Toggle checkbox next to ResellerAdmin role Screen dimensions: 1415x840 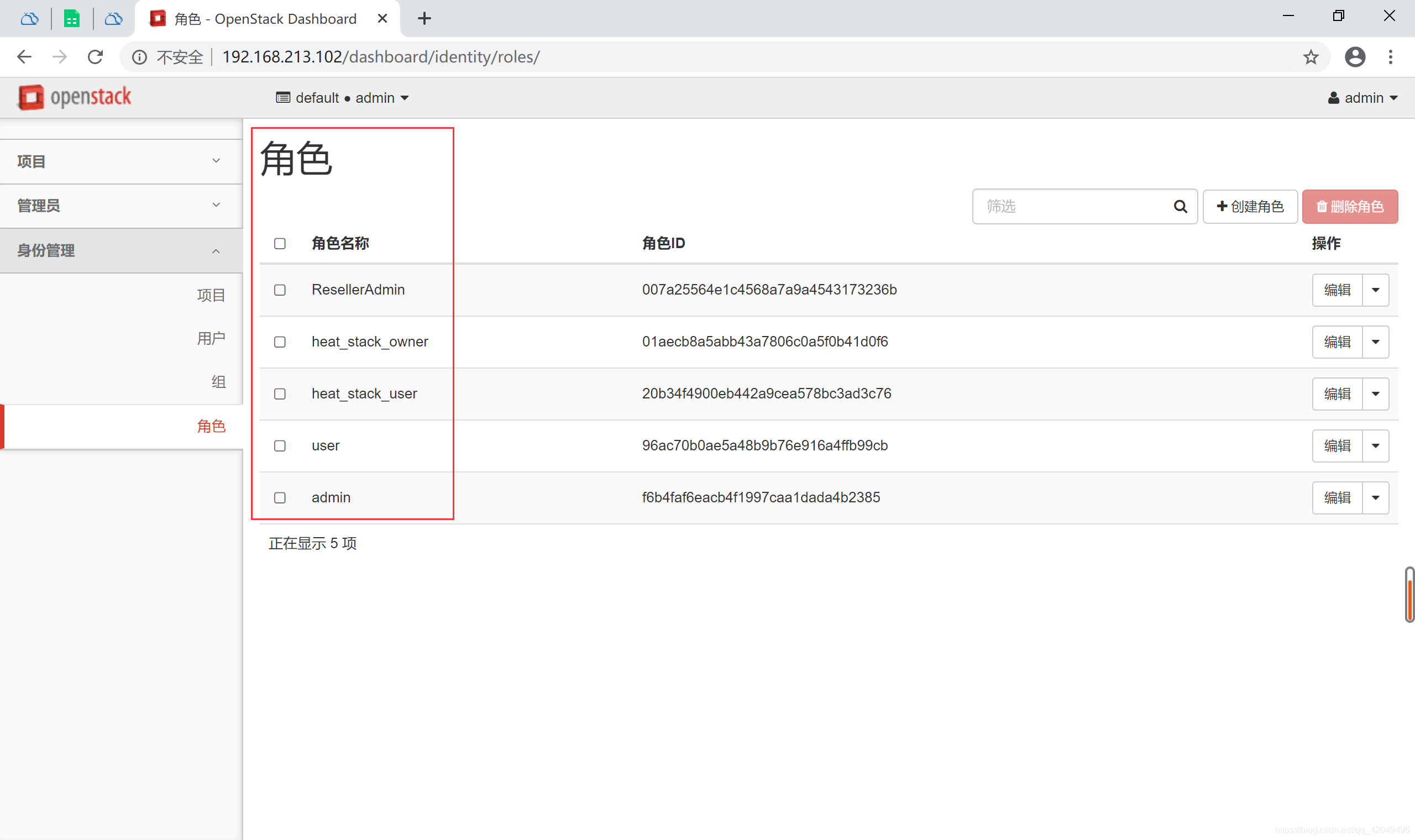pyautogui.click(x=281, y=289)
